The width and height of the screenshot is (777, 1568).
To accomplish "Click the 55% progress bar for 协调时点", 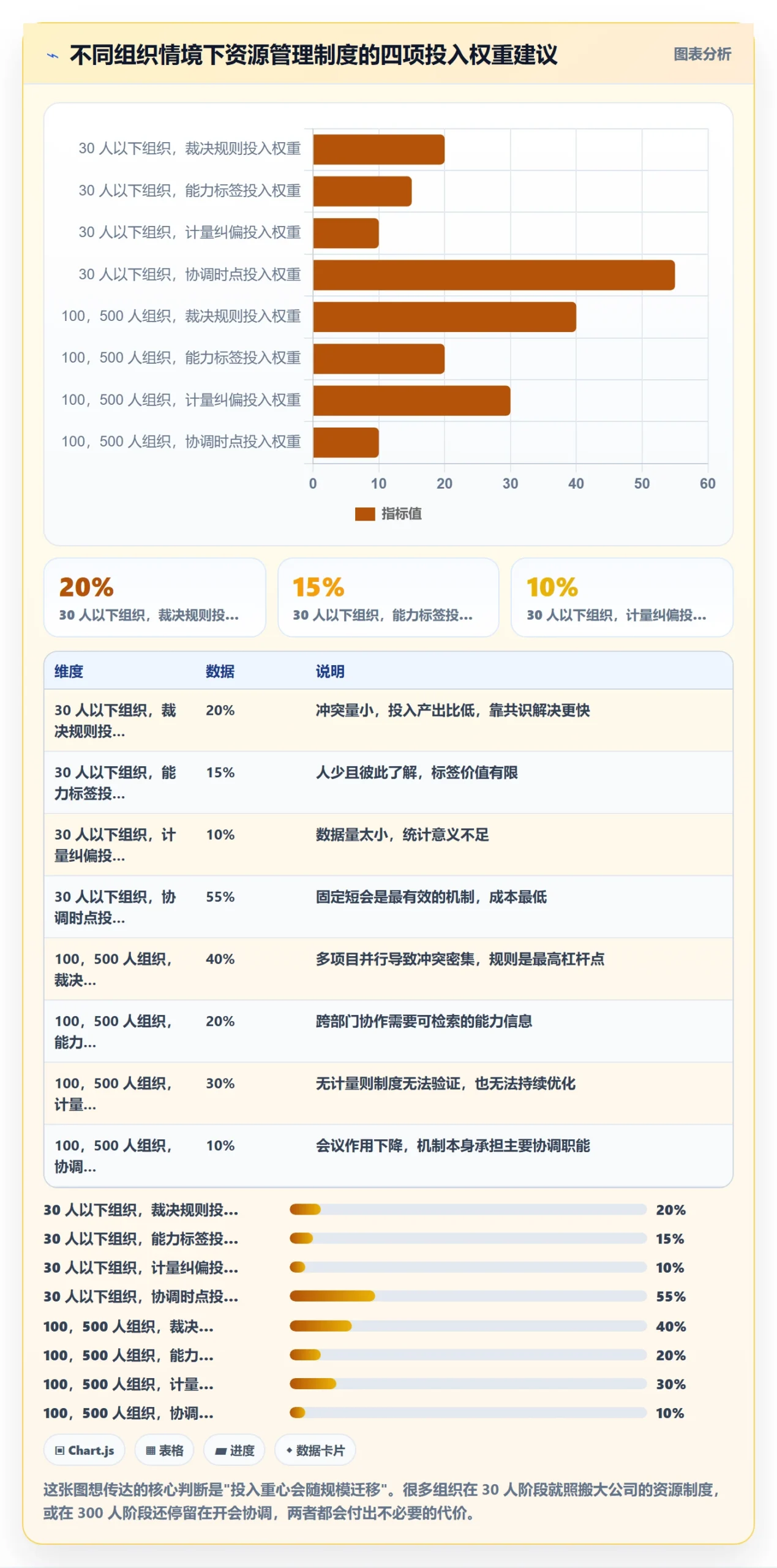I will (468, 1295).
